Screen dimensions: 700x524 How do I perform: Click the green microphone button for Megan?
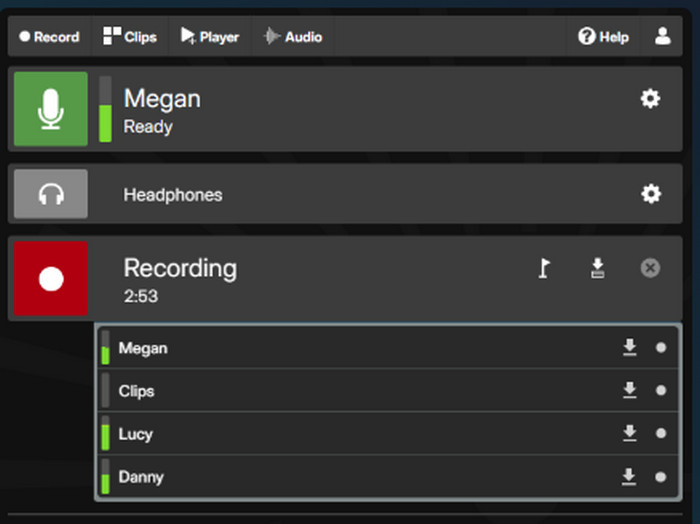(51, 110)
